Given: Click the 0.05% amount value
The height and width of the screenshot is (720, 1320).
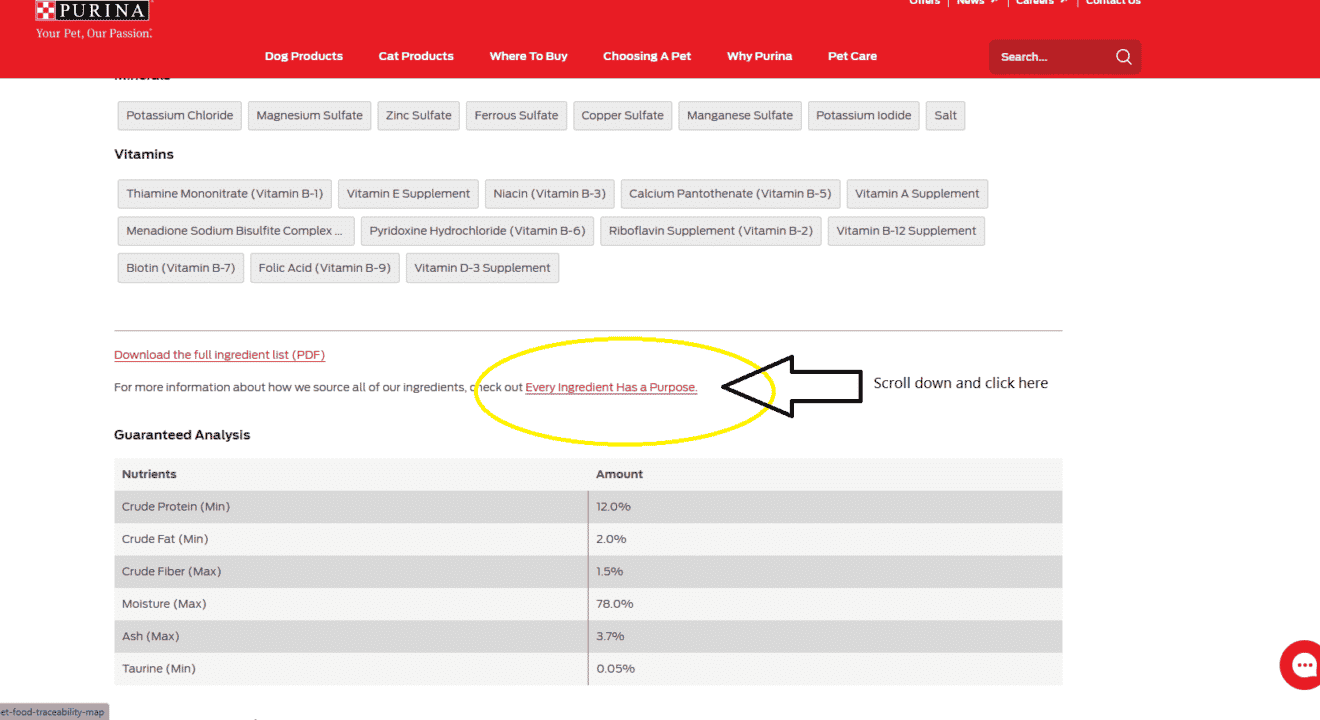Looking at the screenshot, I should (616, 669).
